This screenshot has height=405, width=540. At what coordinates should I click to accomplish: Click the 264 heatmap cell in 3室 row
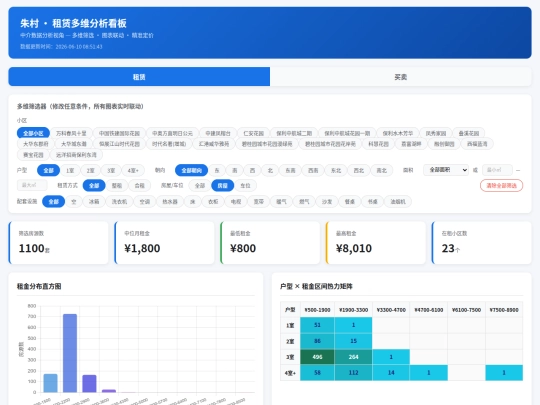click(x=353, y=357)
